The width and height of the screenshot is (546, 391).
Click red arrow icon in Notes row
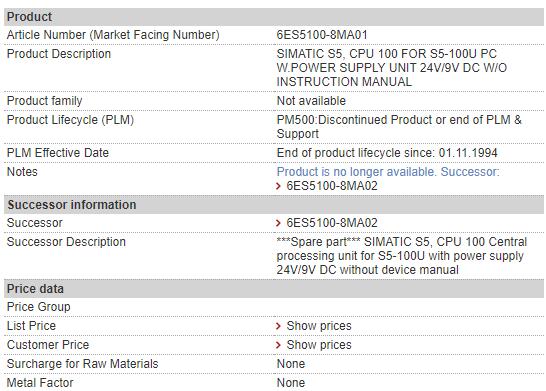point(278,186)
